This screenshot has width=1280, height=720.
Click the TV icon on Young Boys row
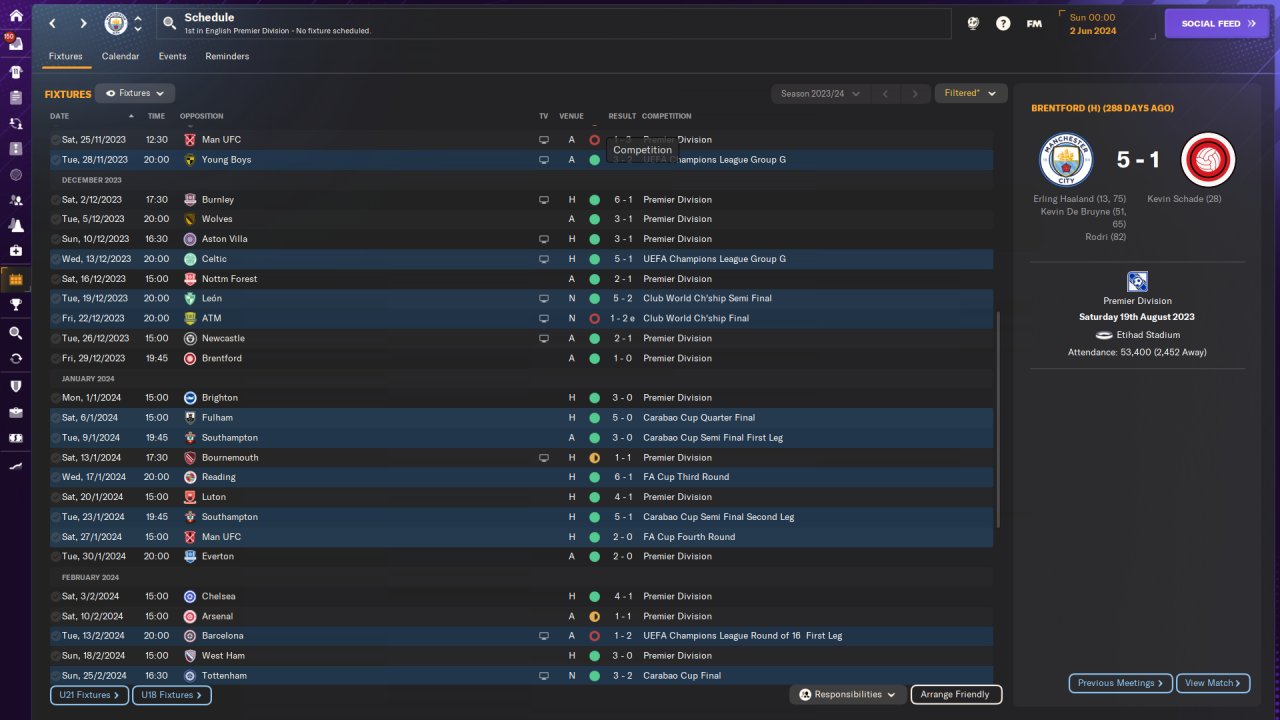[544, 159]
